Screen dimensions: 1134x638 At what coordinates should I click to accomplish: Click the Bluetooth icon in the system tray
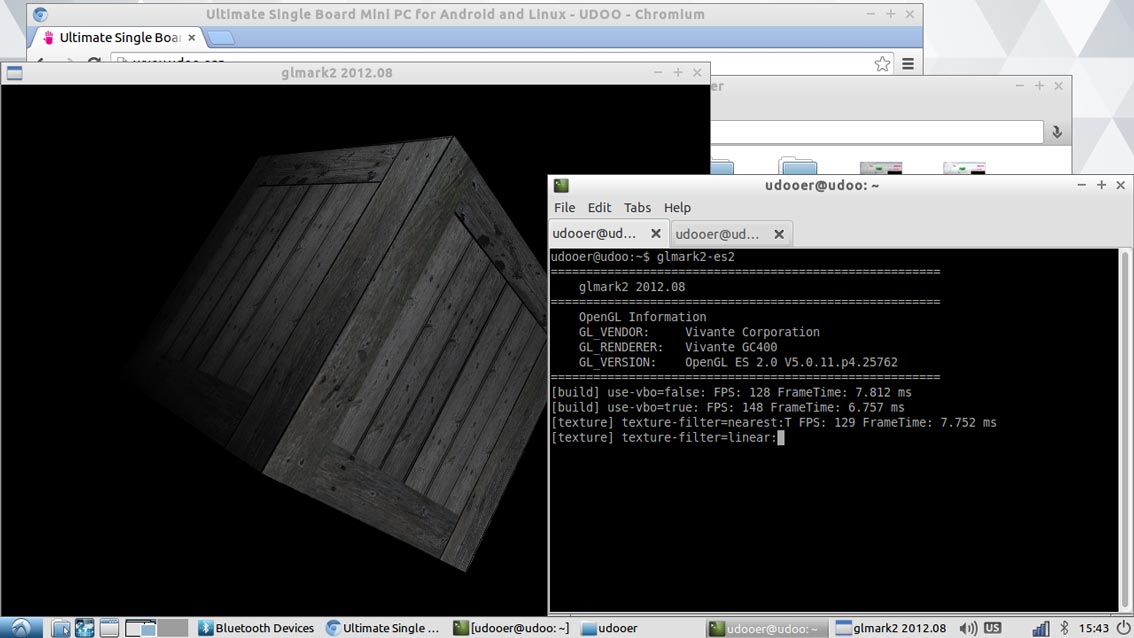tap(1064, 628)
